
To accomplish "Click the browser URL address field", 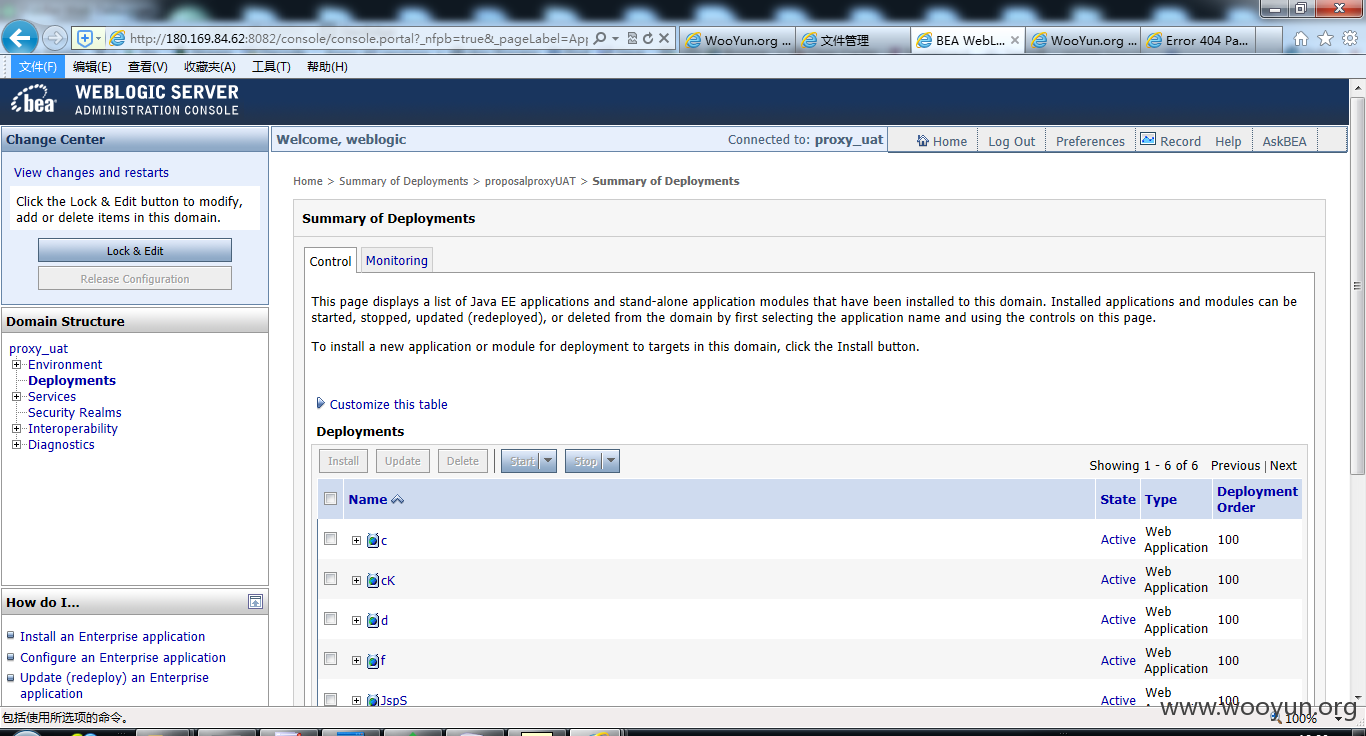I will point(360,39).
